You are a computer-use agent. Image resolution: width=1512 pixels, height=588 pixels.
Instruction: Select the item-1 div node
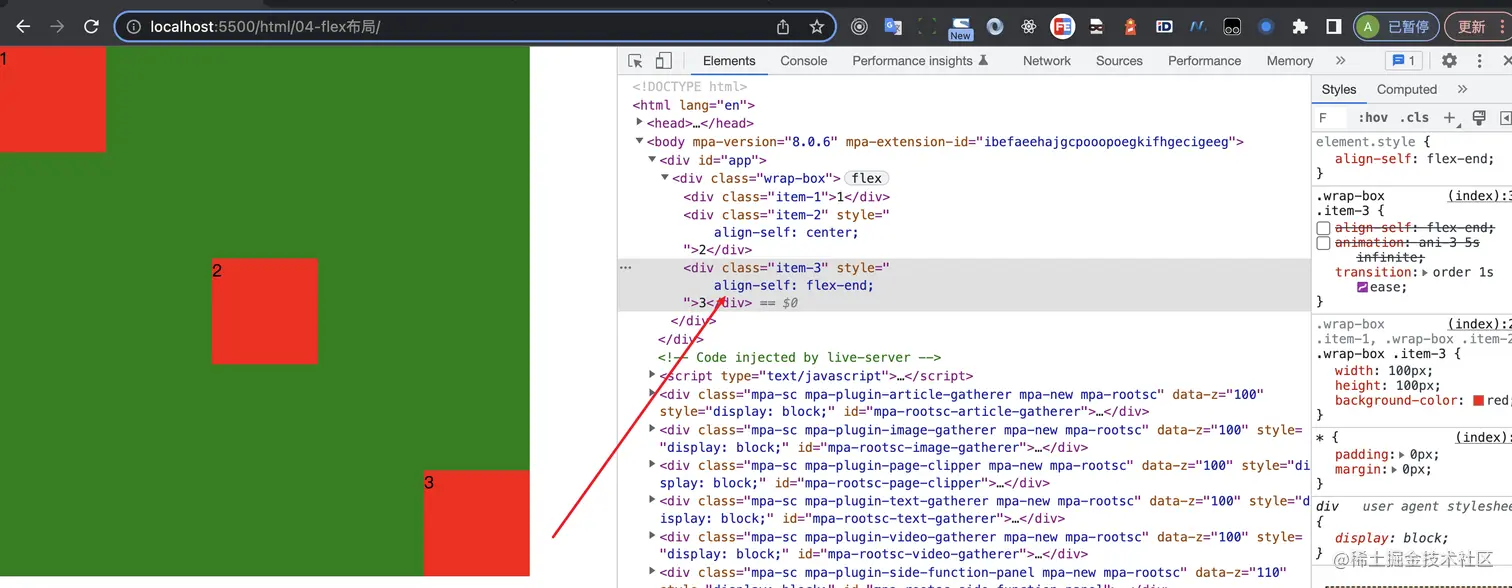pyautogui.click(x=787, y=197)
